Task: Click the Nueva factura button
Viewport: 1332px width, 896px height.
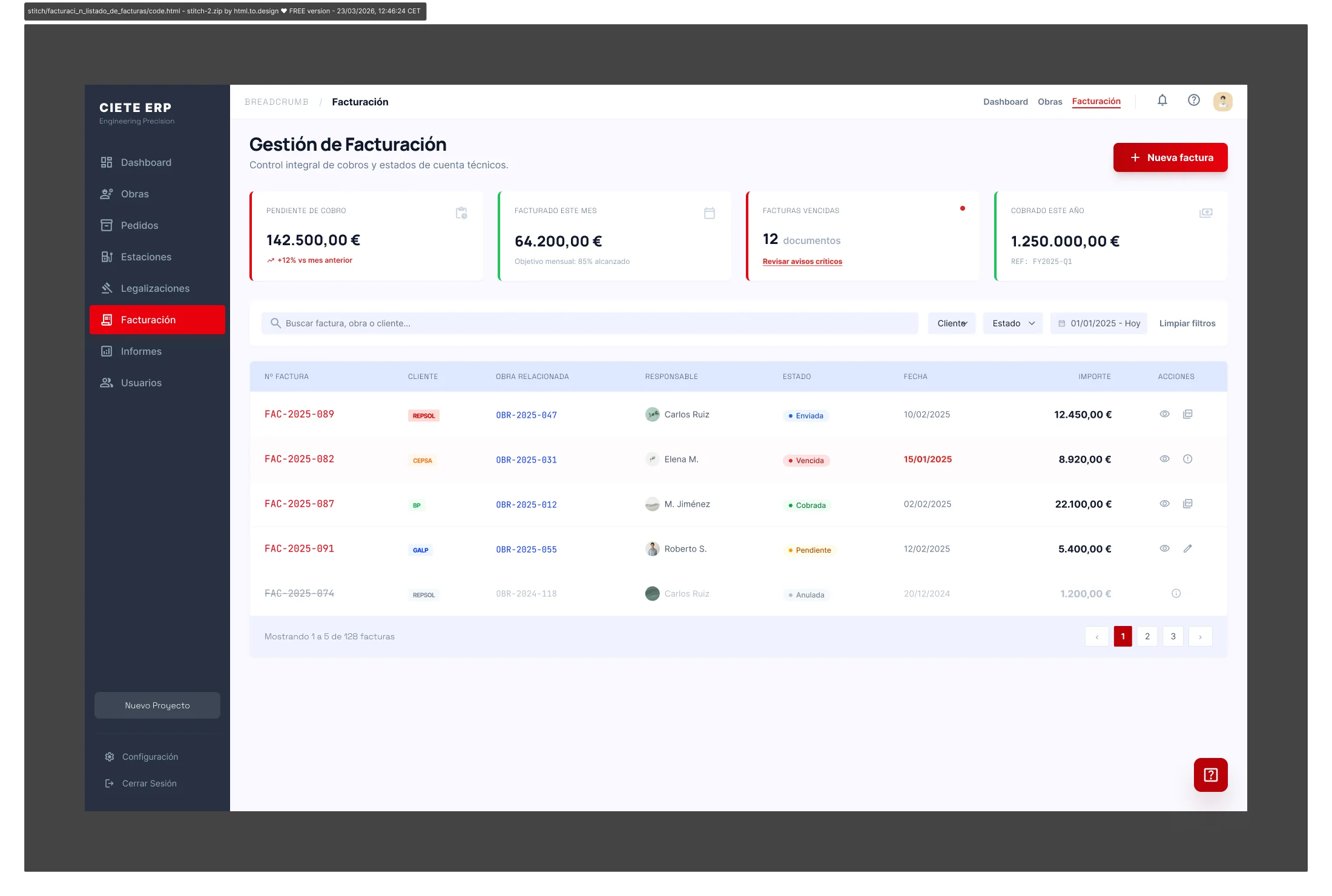Action: coord(1170,157)
